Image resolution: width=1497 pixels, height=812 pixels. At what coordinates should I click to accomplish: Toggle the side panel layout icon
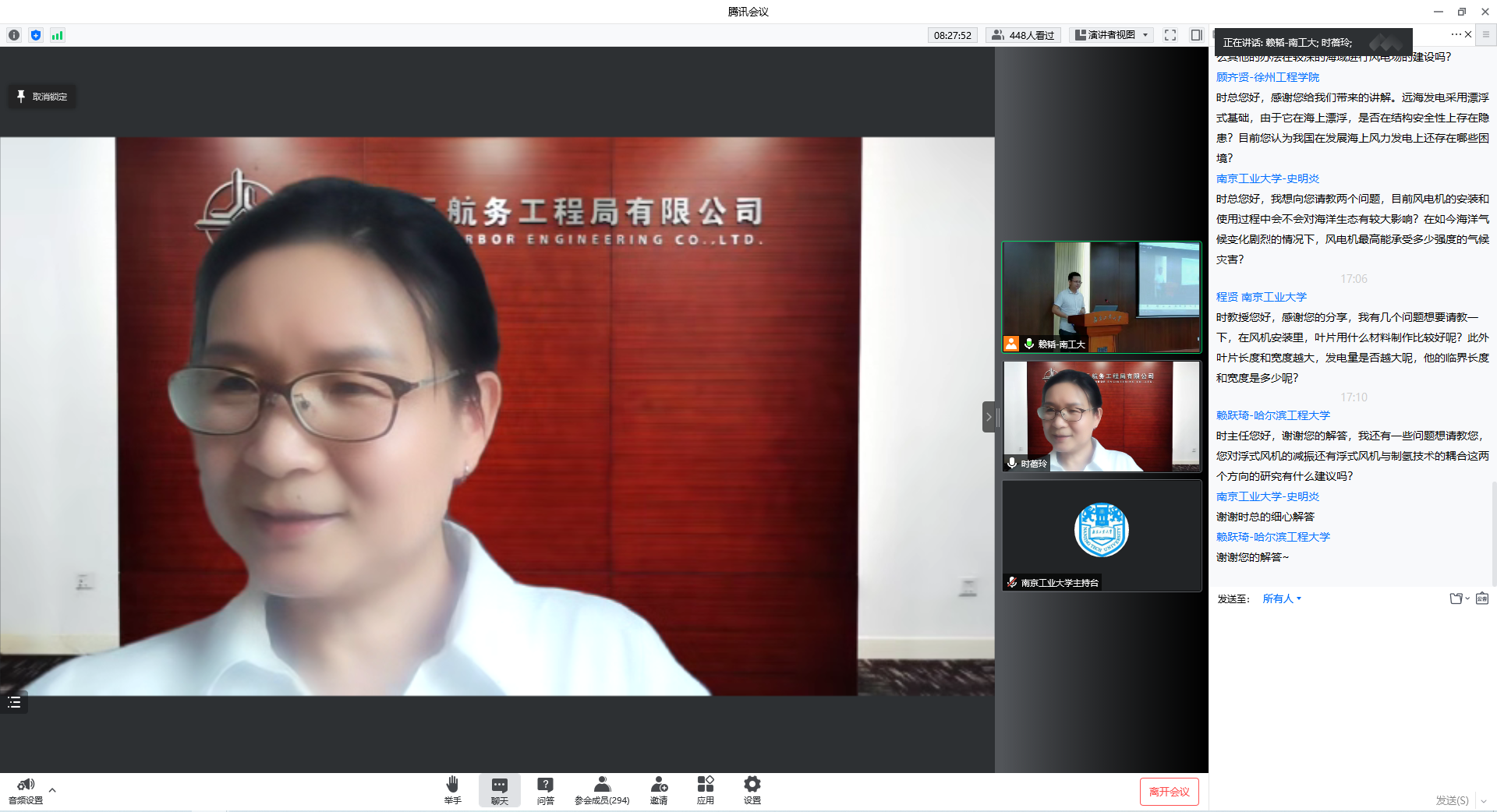[x=1196, y=35]
